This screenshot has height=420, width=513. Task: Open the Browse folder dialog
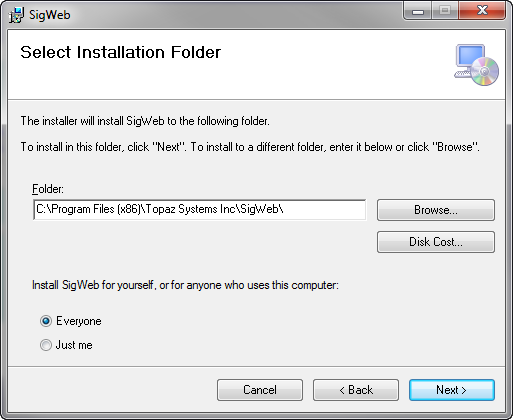(436, 210)
